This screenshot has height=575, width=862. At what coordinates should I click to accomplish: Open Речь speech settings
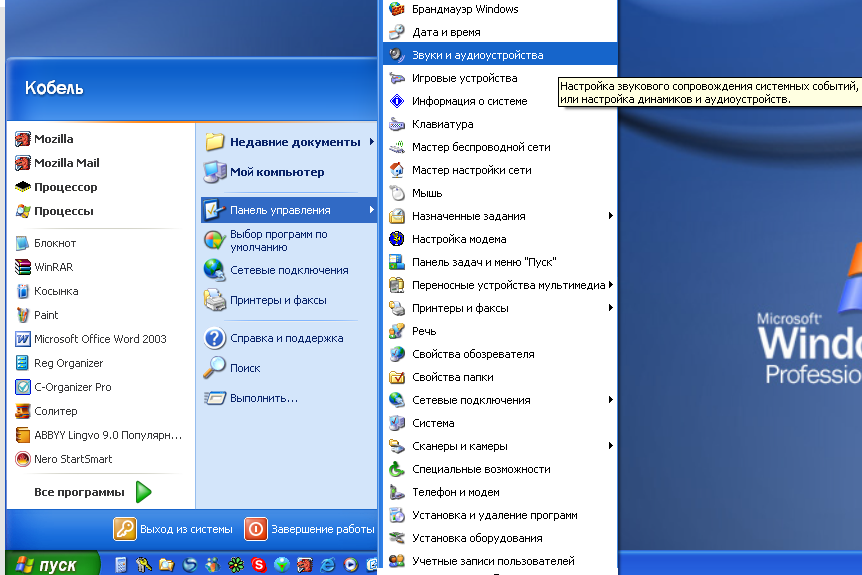[500, 331]
